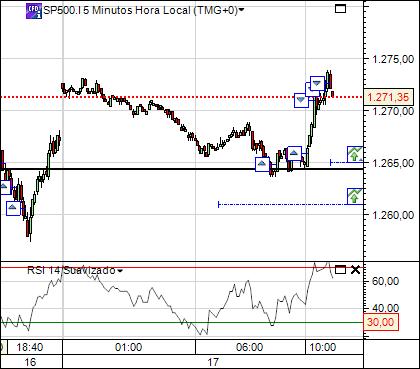Click the 01:00 time axis label
This screenshot has height=369, width=420.
[x=128, y=347]
